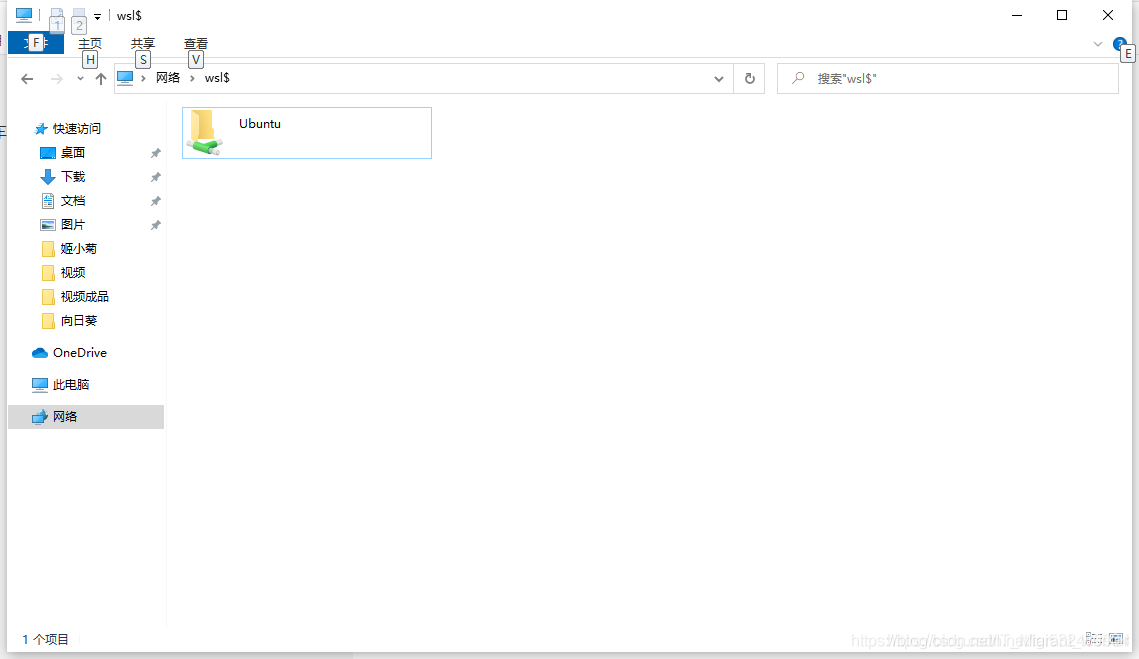Screen dimensions: 1139x659
Task: Open the 主页 ribbon tab
Action: pos(90,44)
